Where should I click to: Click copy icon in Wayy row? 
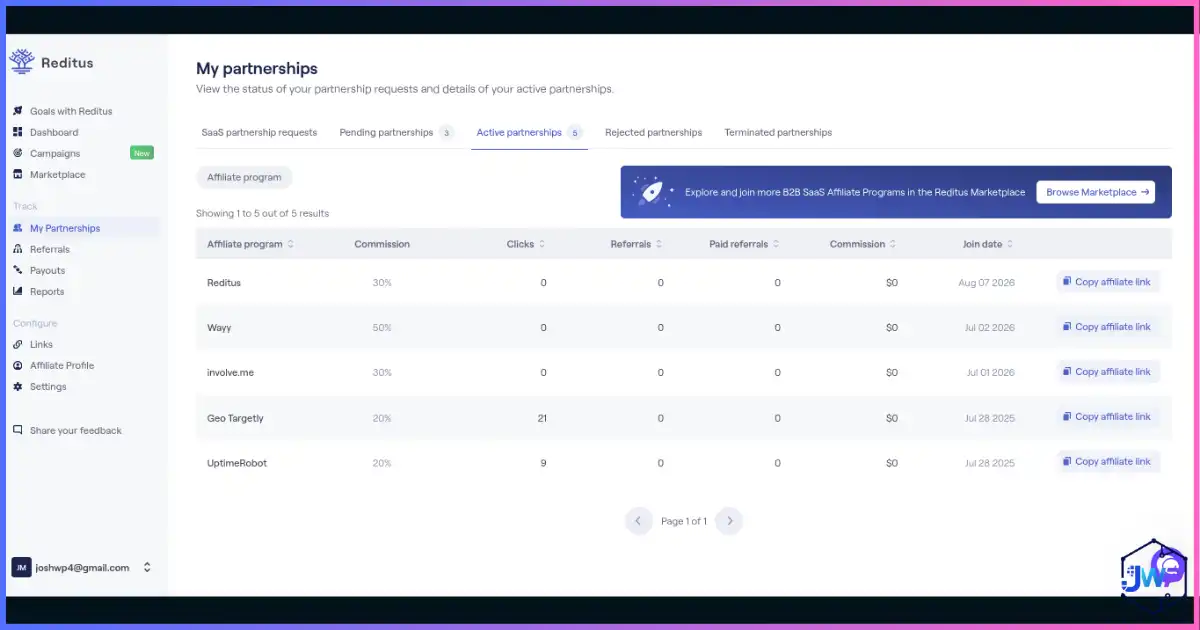coord(1067,327)
